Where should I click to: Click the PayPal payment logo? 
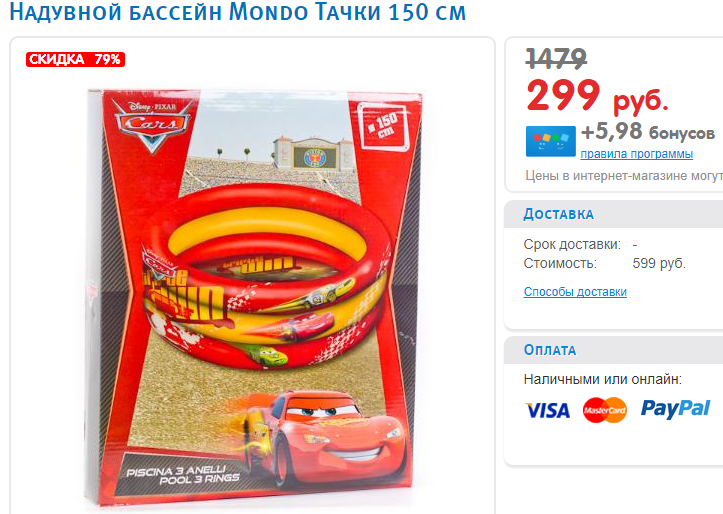click(x=676, y=409)
